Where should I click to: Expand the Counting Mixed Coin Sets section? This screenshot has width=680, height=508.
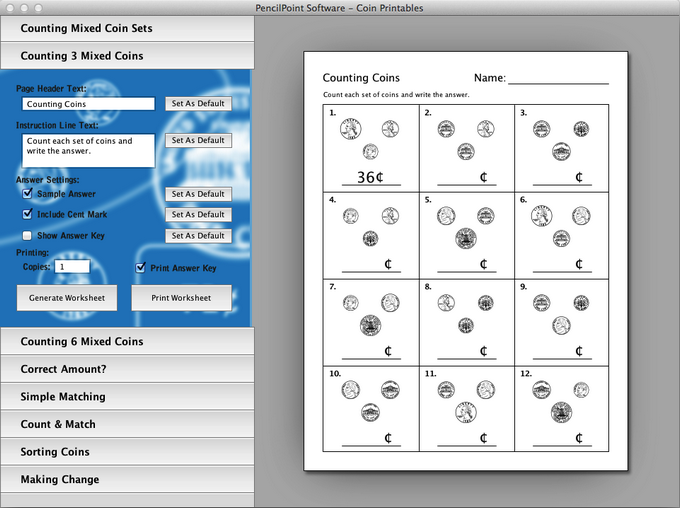pyautogui.click(x=127, y=28)
